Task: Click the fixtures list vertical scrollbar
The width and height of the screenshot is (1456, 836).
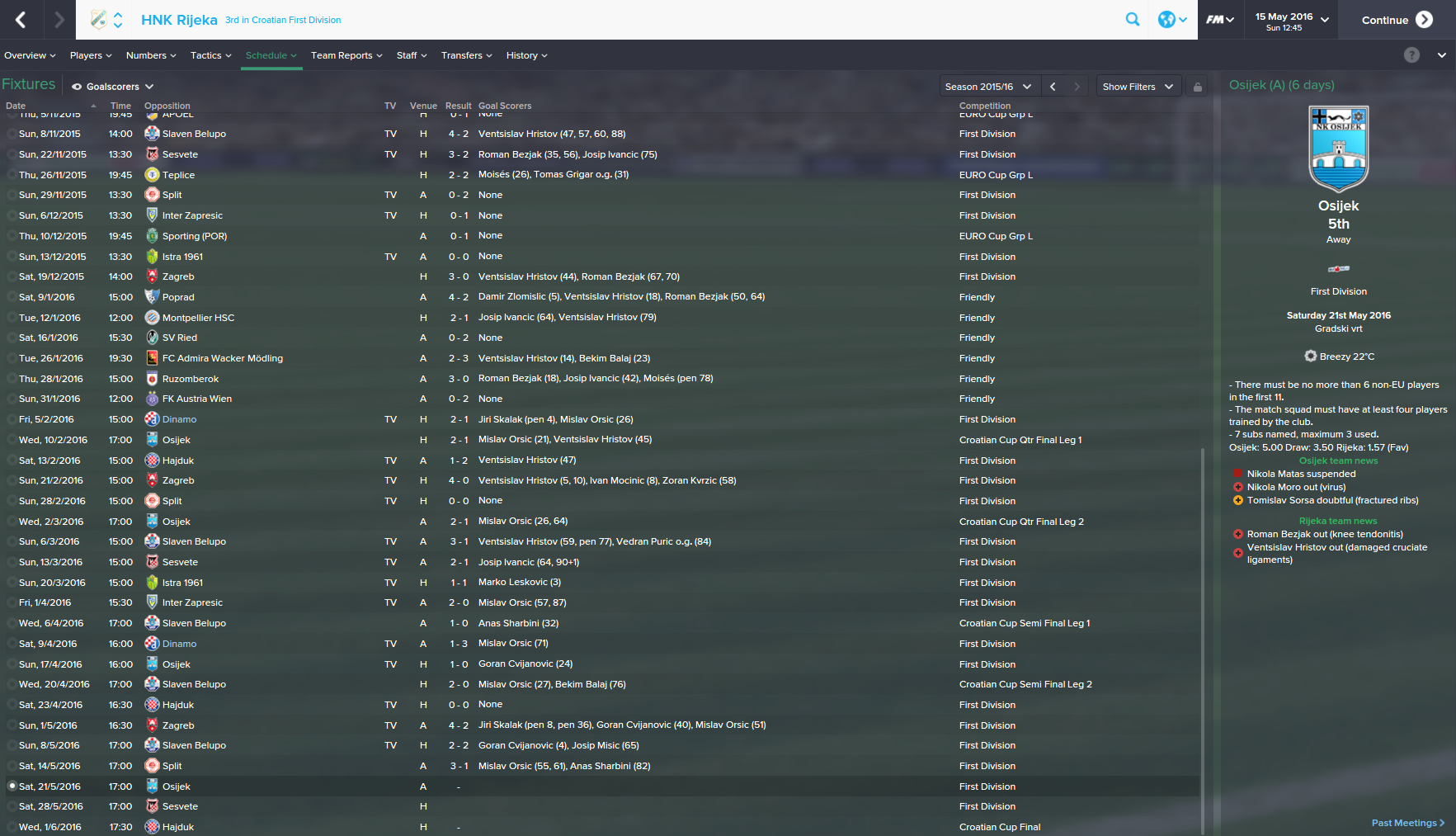Action: 1204,640
